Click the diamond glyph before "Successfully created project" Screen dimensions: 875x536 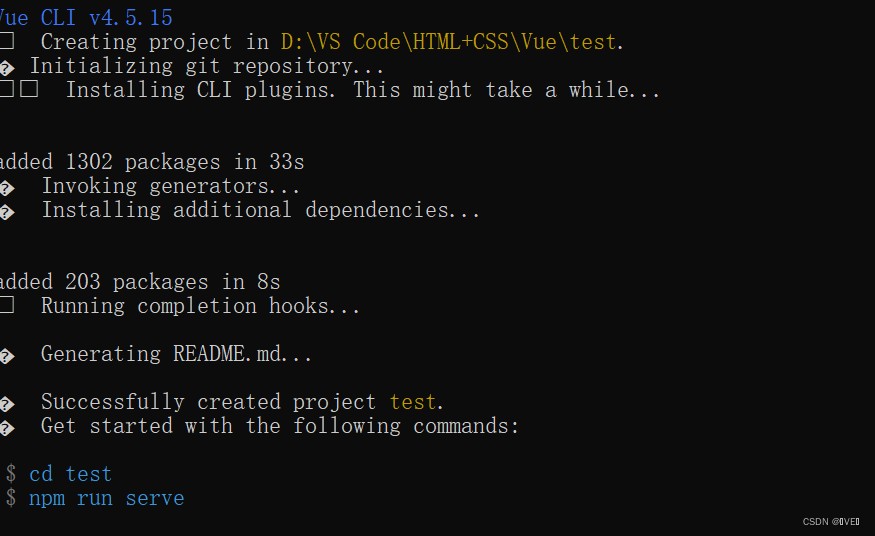pyautogui.click(x=7, y=403)
